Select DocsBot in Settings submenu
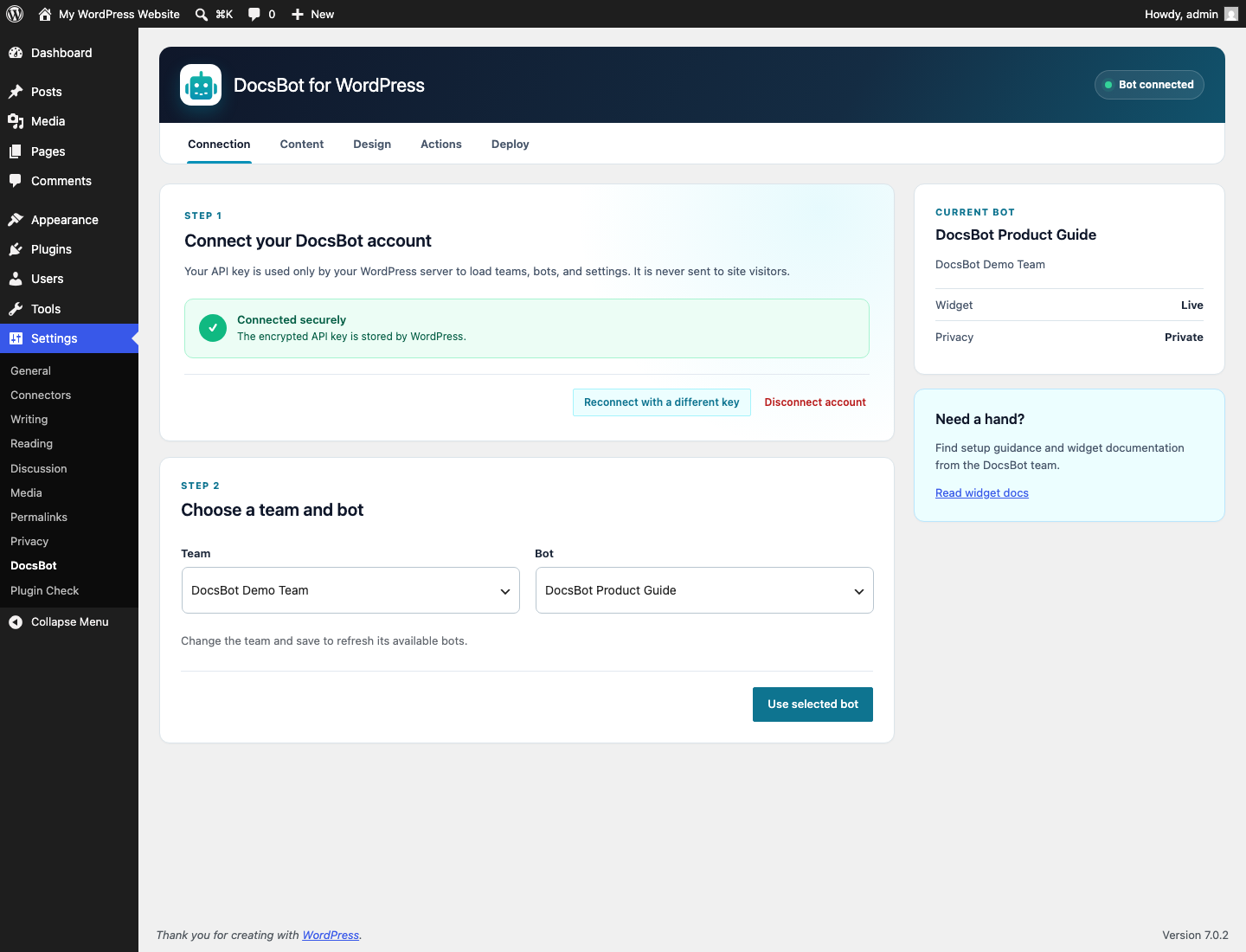 34,565
